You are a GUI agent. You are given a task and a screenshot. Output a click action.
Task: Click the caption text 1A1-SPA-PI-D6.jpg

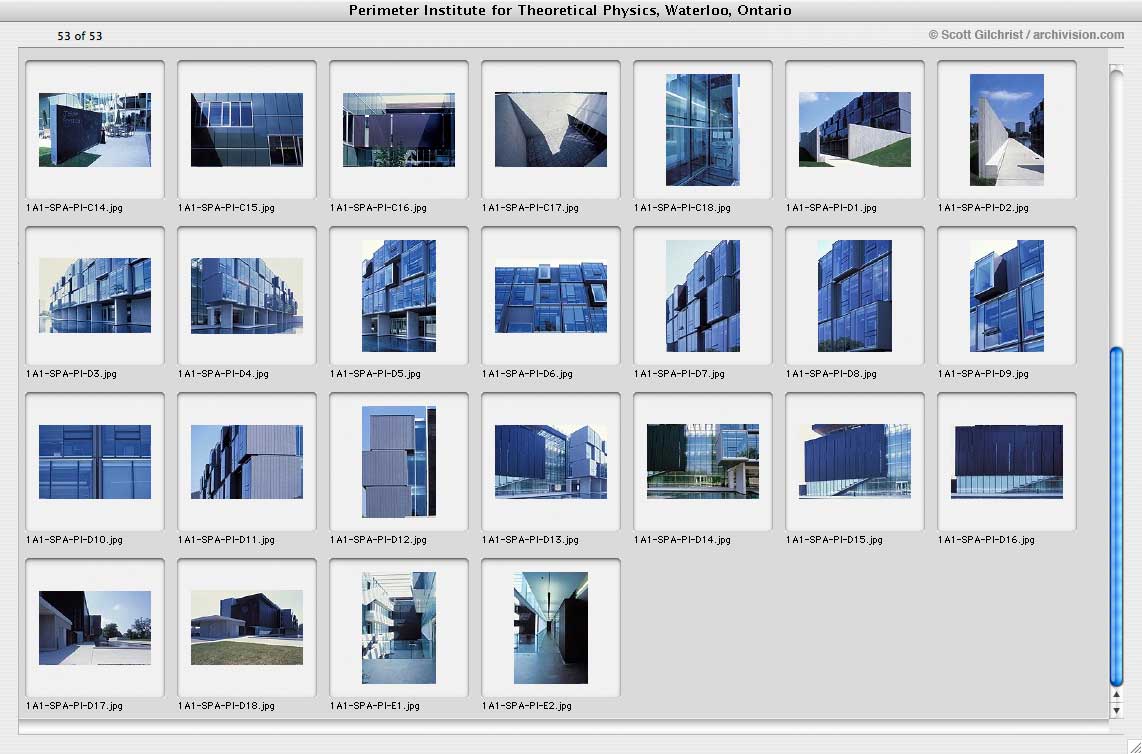pyautogui.click(x=527, y=374)
